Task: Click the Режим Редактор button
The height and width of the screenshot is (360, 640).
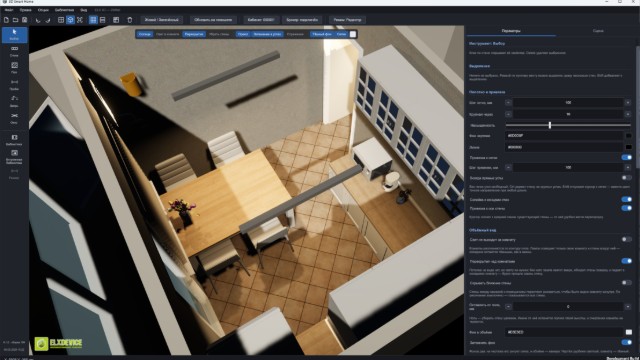Action: (347, 20)
